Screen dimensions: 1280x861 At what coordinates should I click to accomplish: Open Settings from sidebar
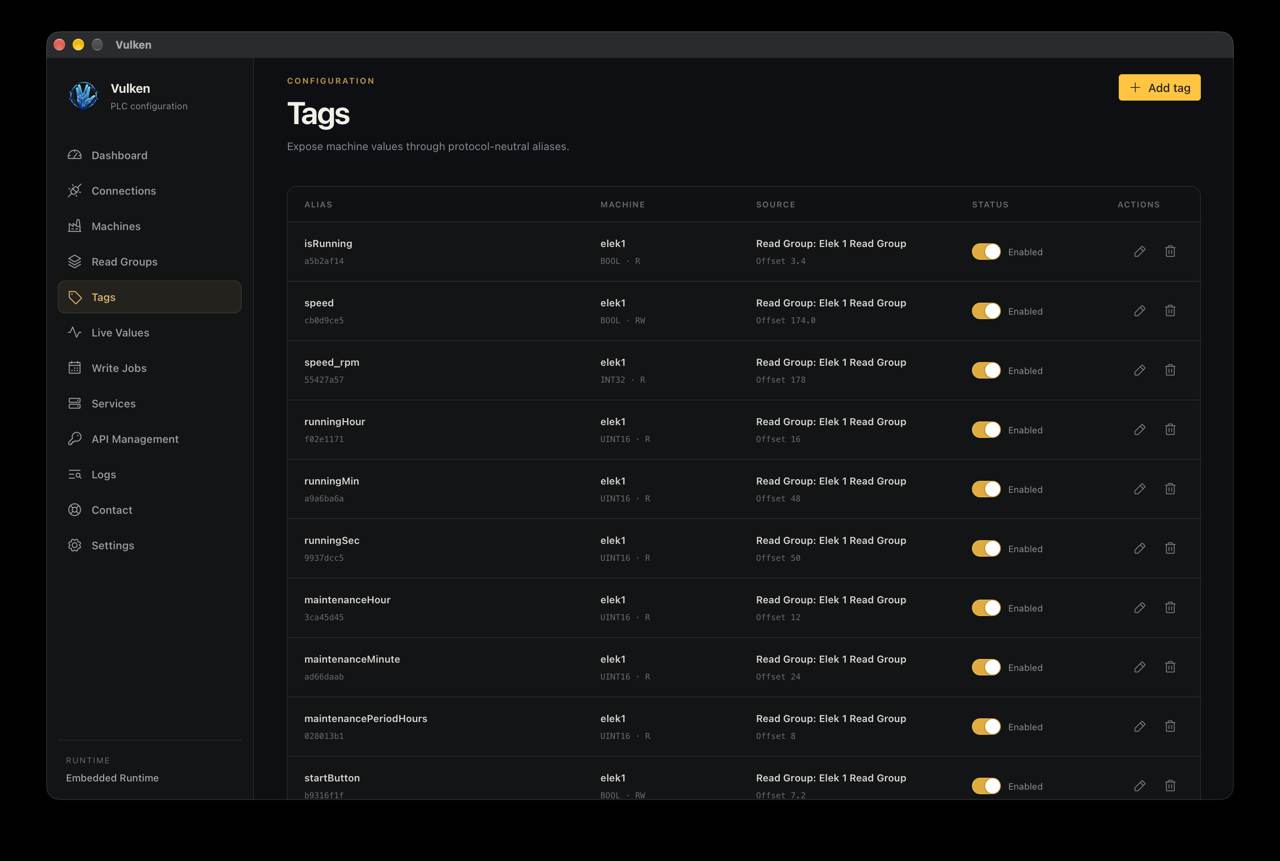pos(149,546)
